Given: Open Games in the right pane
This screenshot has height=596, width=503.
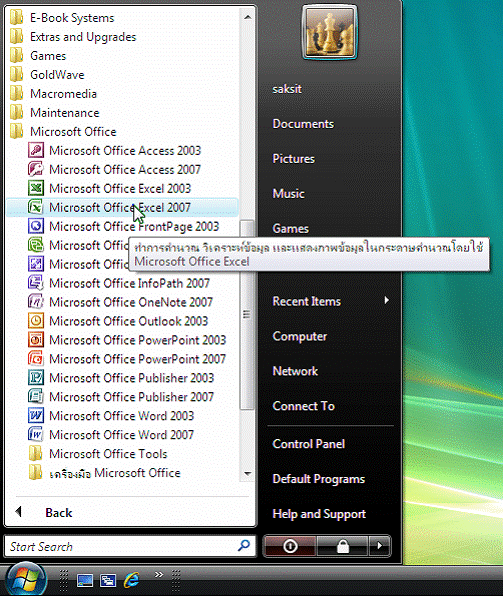Looking at the screenshot, I should [x=290, y=229].
